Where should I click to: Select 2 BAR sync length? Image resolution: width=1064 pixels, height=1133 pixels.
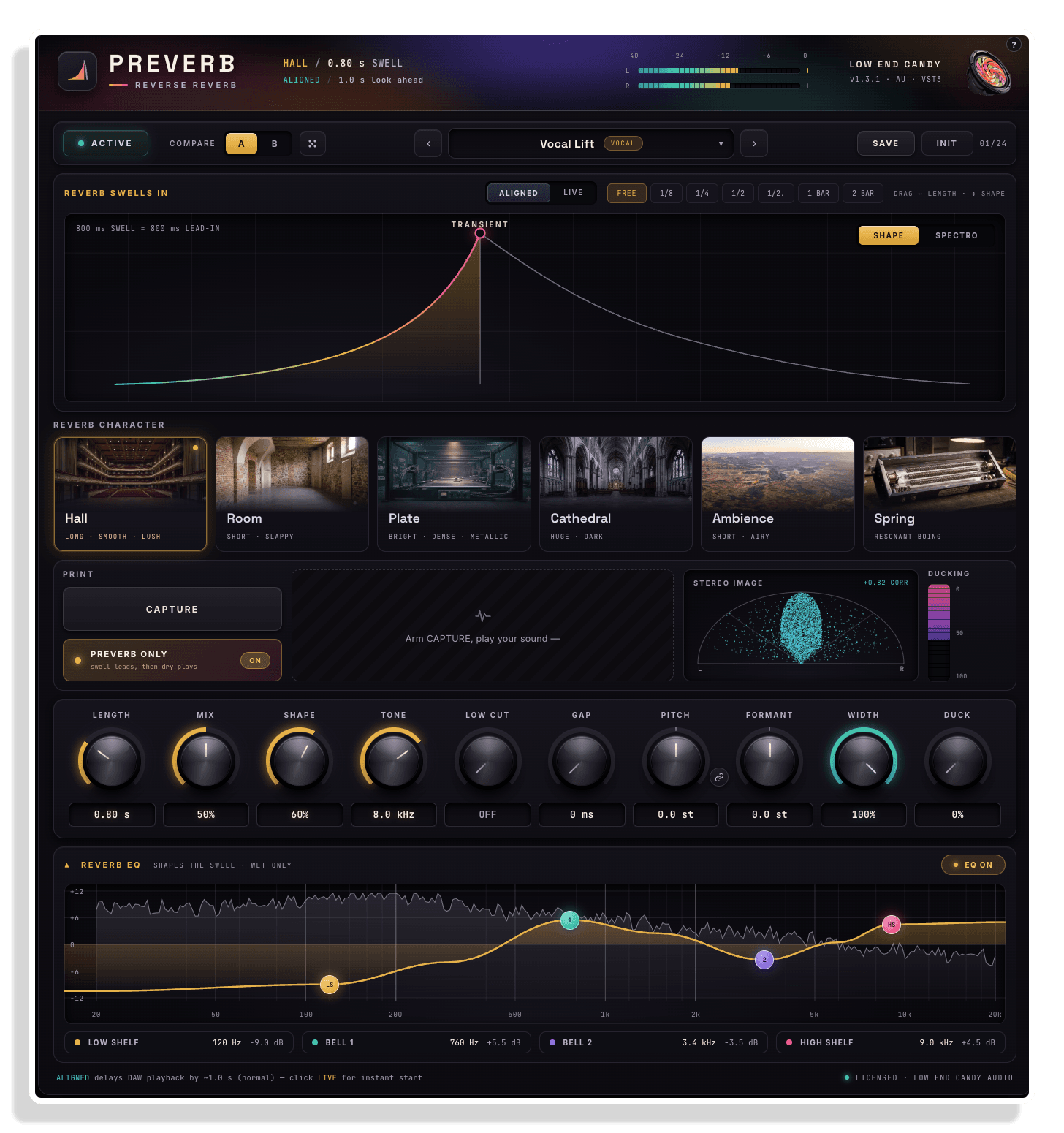pos(863,193)
